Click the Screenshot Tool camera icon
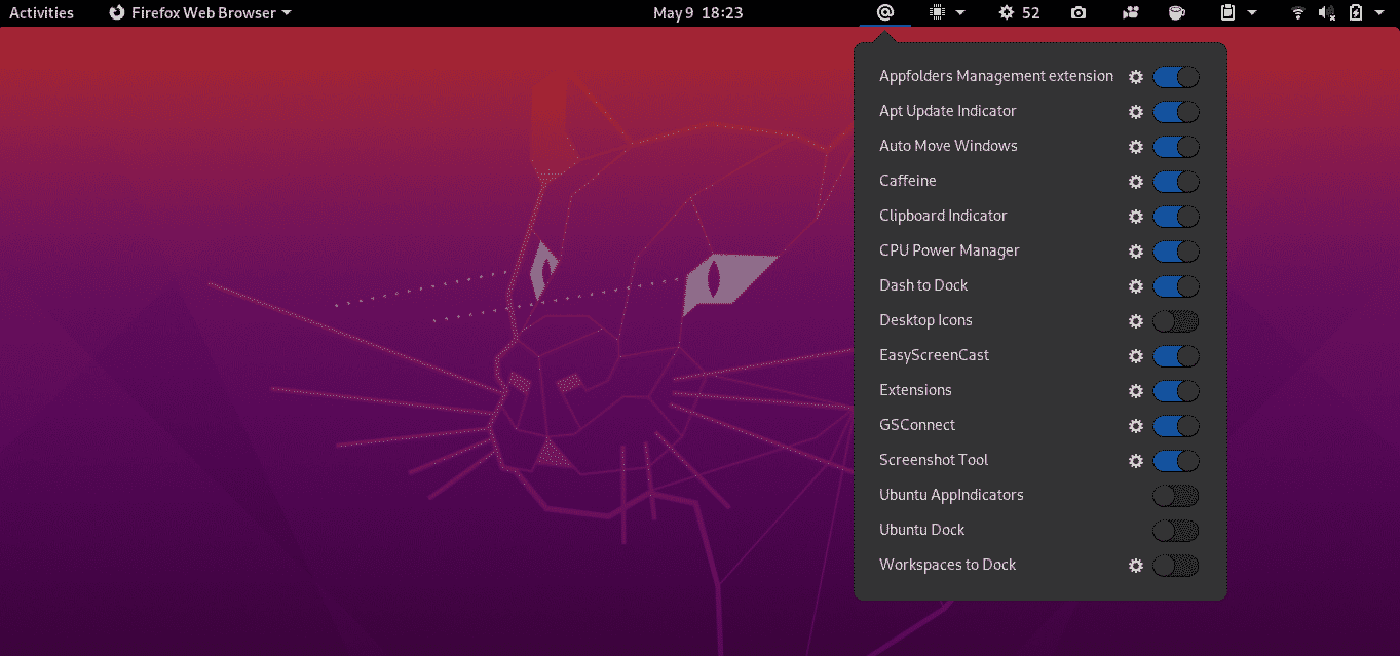 pyautogui.click(x=1078, y=13)
